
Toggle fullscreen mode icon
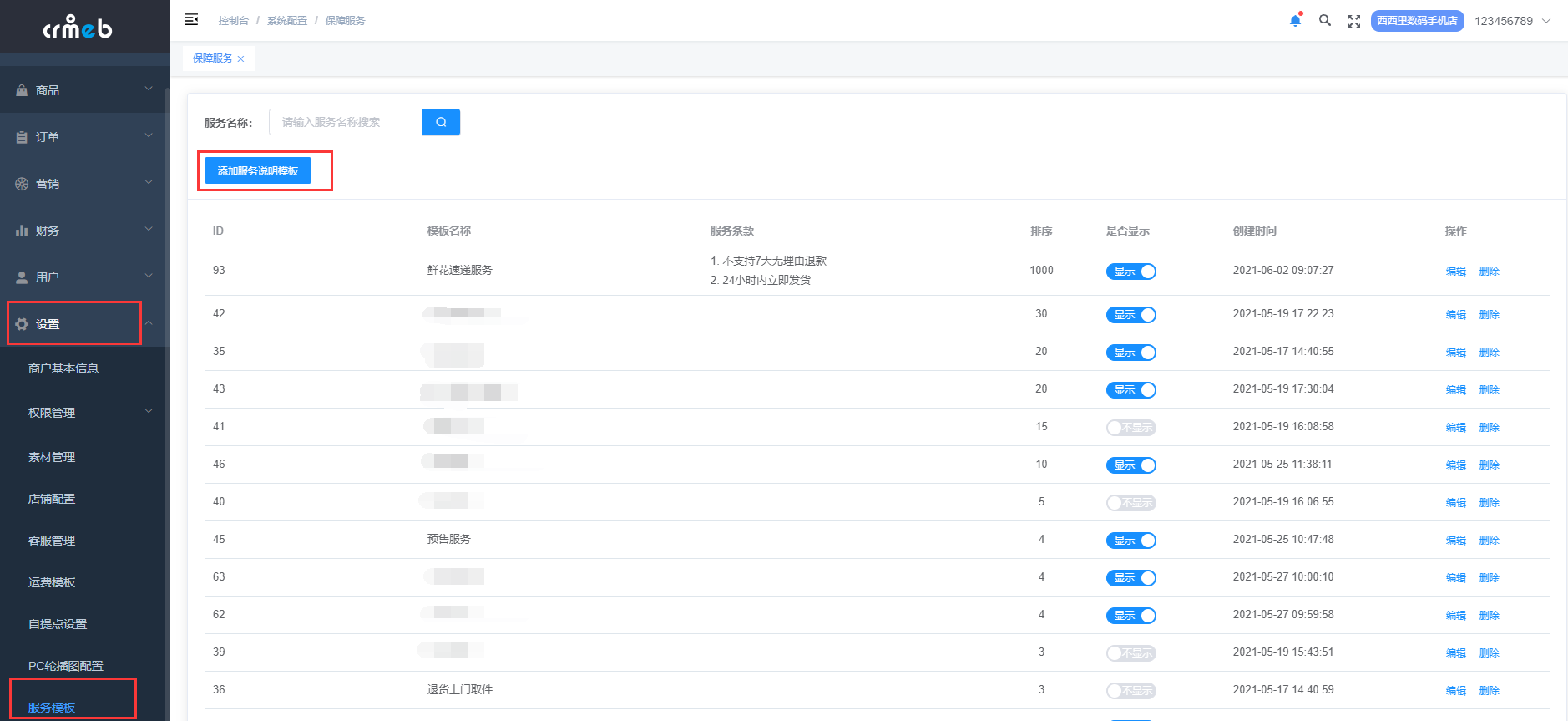[1354, 21]
